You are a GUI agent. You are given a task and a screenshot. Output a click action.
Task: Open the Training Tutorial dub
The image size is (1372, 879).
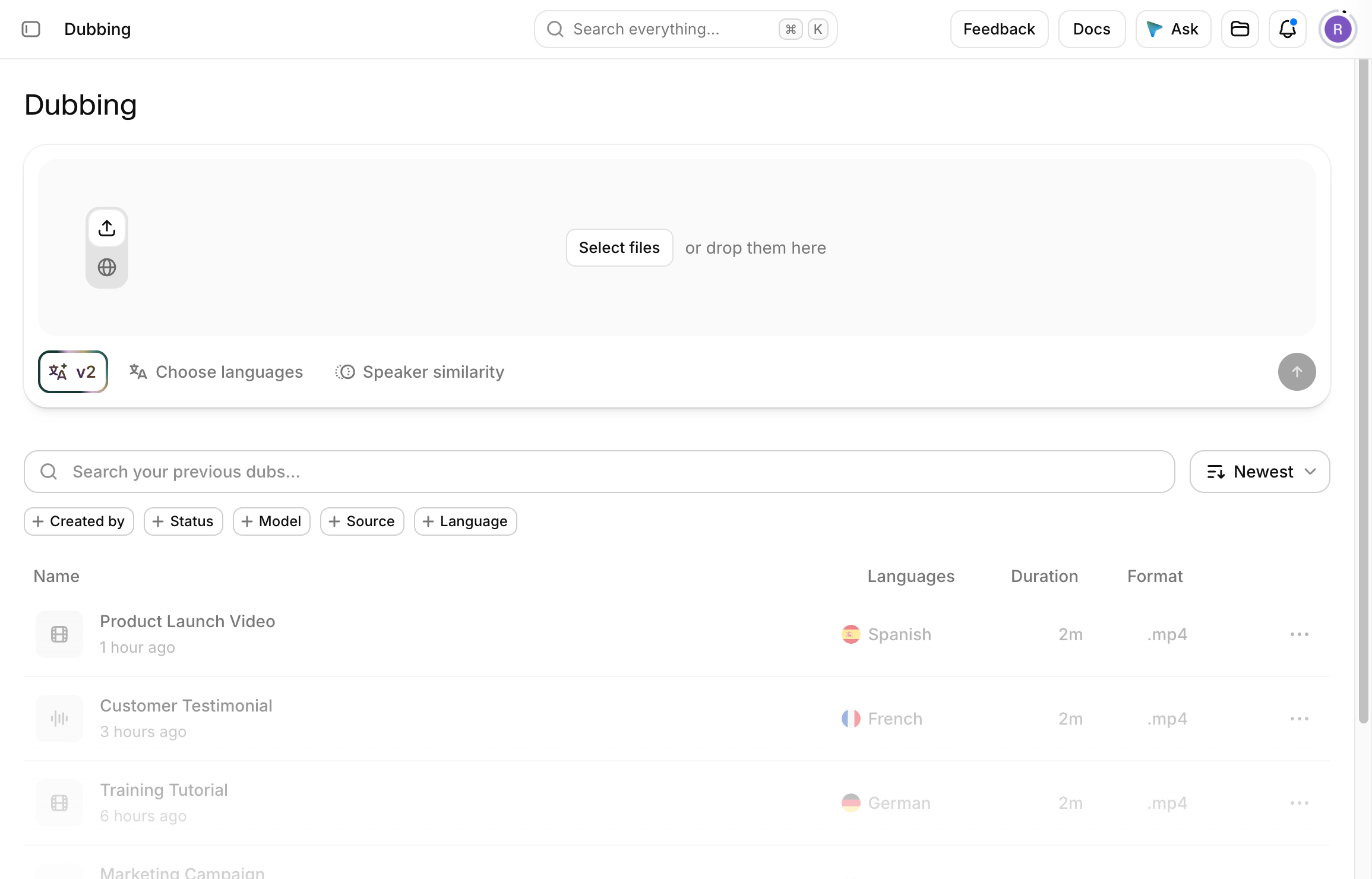[164, 790]
